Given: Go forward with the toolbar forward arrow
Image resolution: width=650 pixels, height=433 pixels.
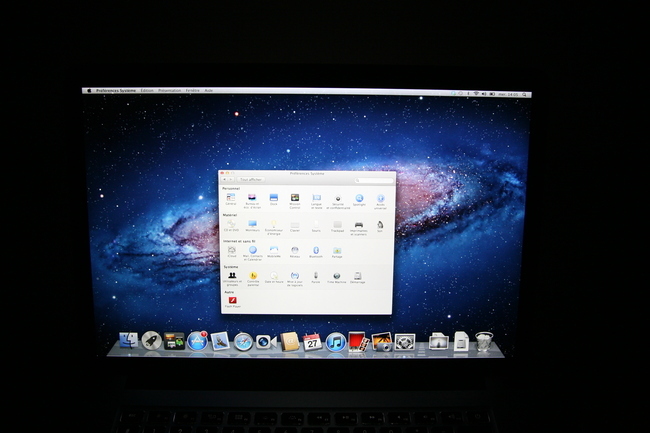Looking at the screenshot, I should (231, 179).
